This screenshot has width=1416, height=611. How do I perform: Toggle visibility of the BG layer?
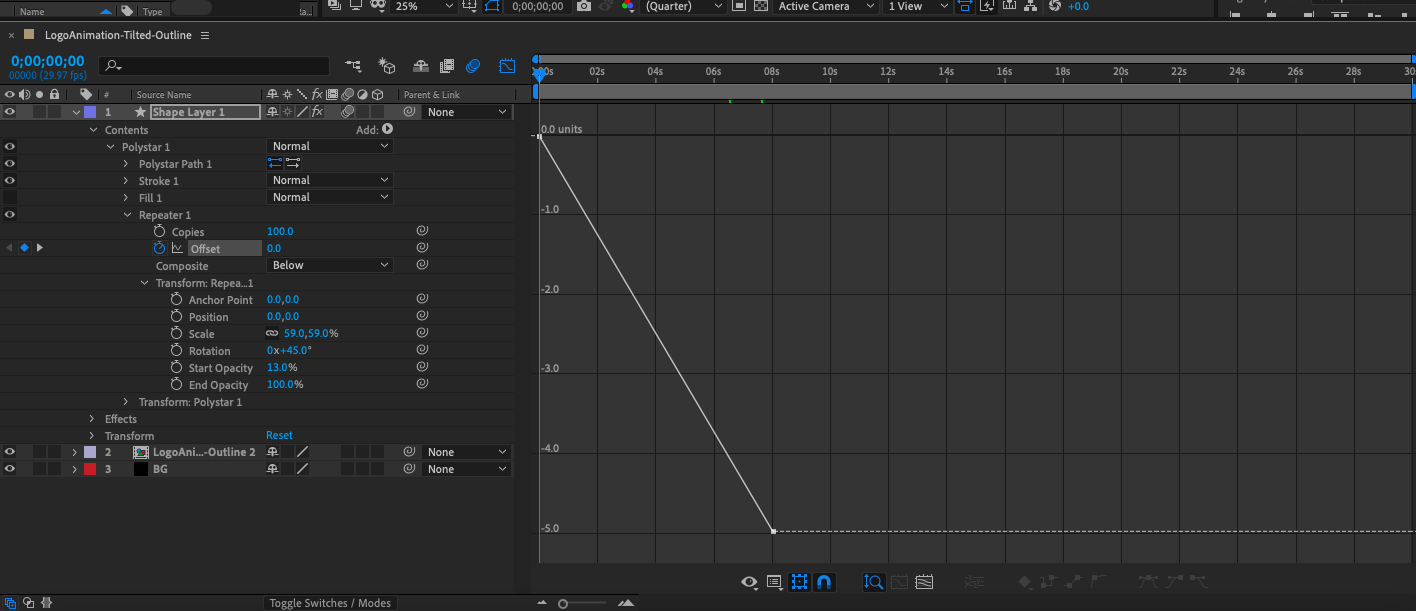pos(9,468)
